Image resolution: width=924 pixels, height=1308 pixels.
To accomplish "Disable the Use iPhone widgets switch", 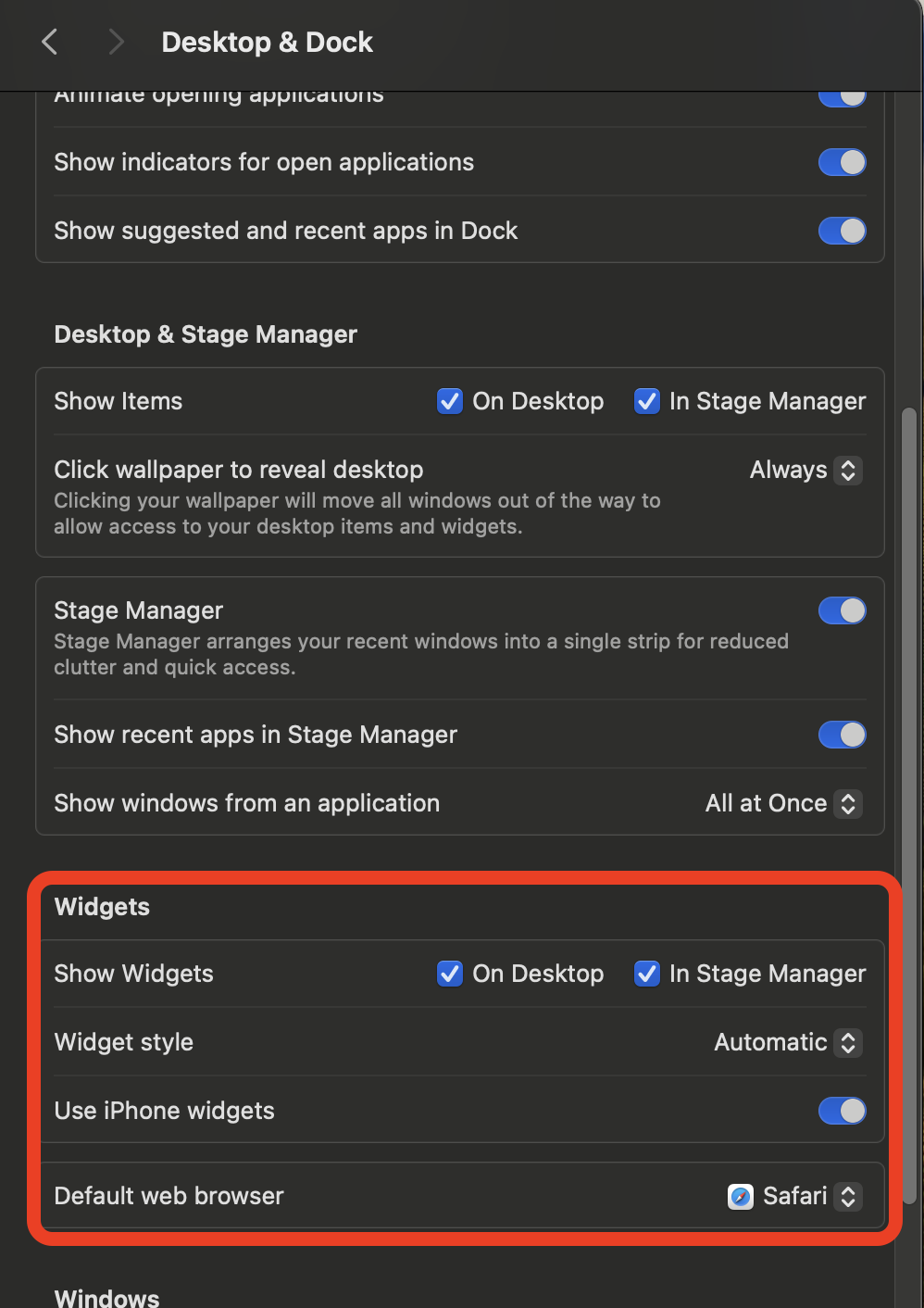I will coord(842,1111).
